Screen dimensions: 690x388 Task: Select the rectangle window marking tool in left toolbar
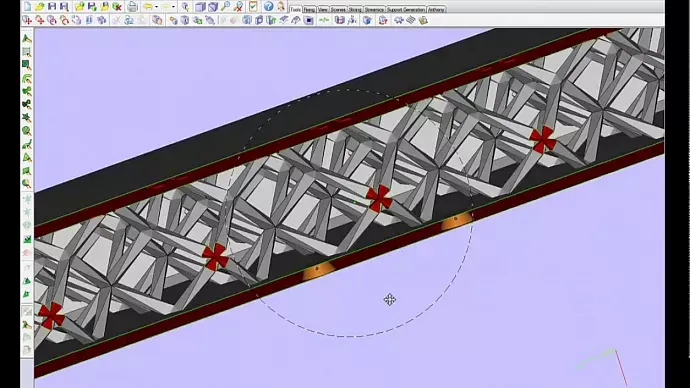[x=27, y=51]
